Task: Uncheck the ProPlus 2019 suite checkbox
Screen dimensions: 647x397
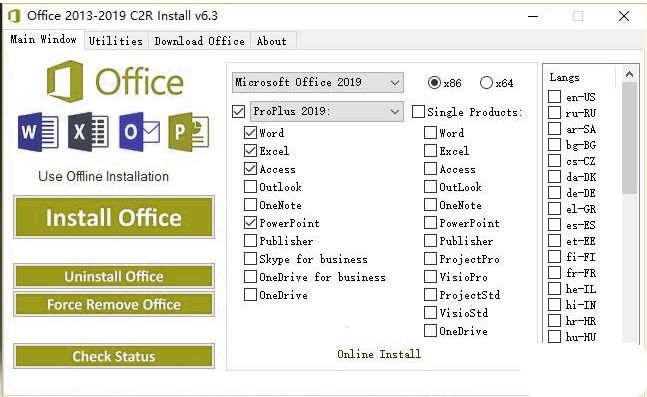Action: coord(238,111)
